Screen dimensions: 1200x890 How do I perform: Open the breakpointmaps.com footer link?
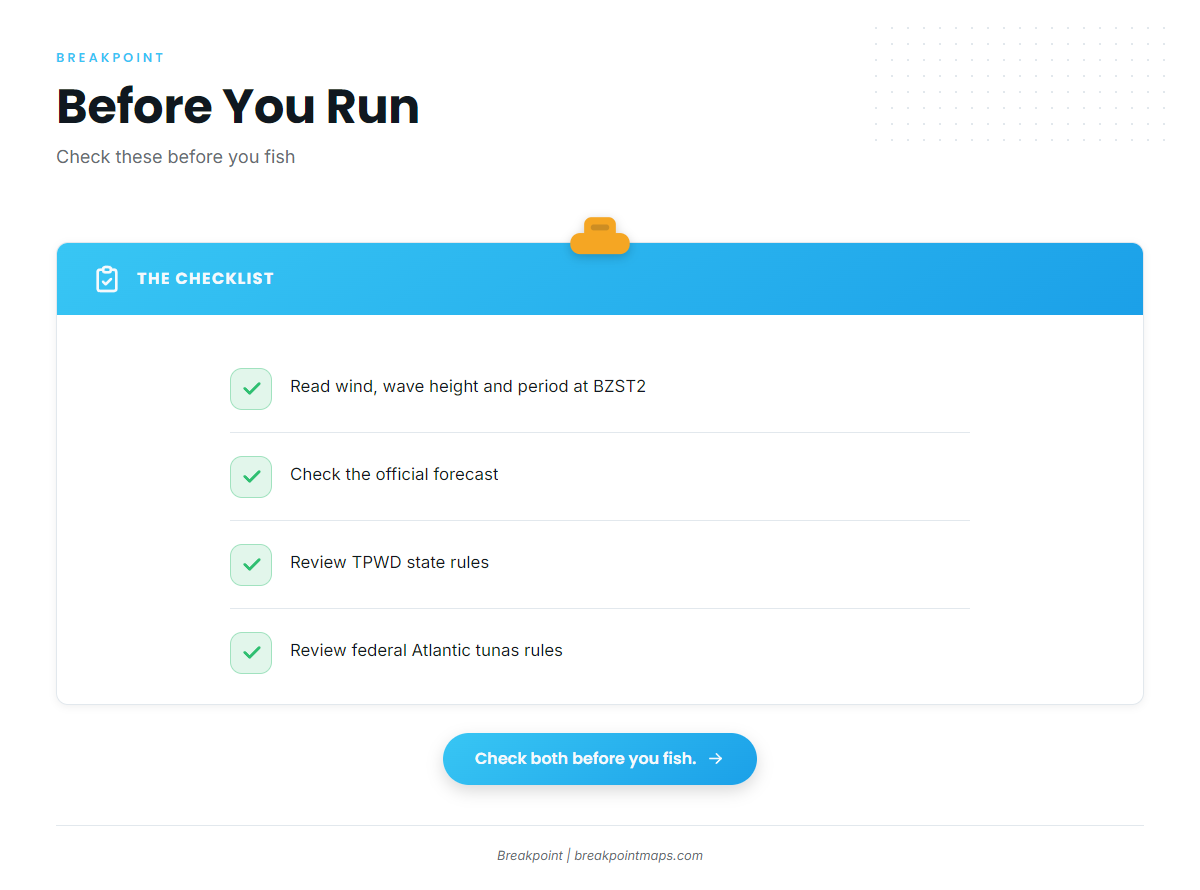(x=639, y=856)
